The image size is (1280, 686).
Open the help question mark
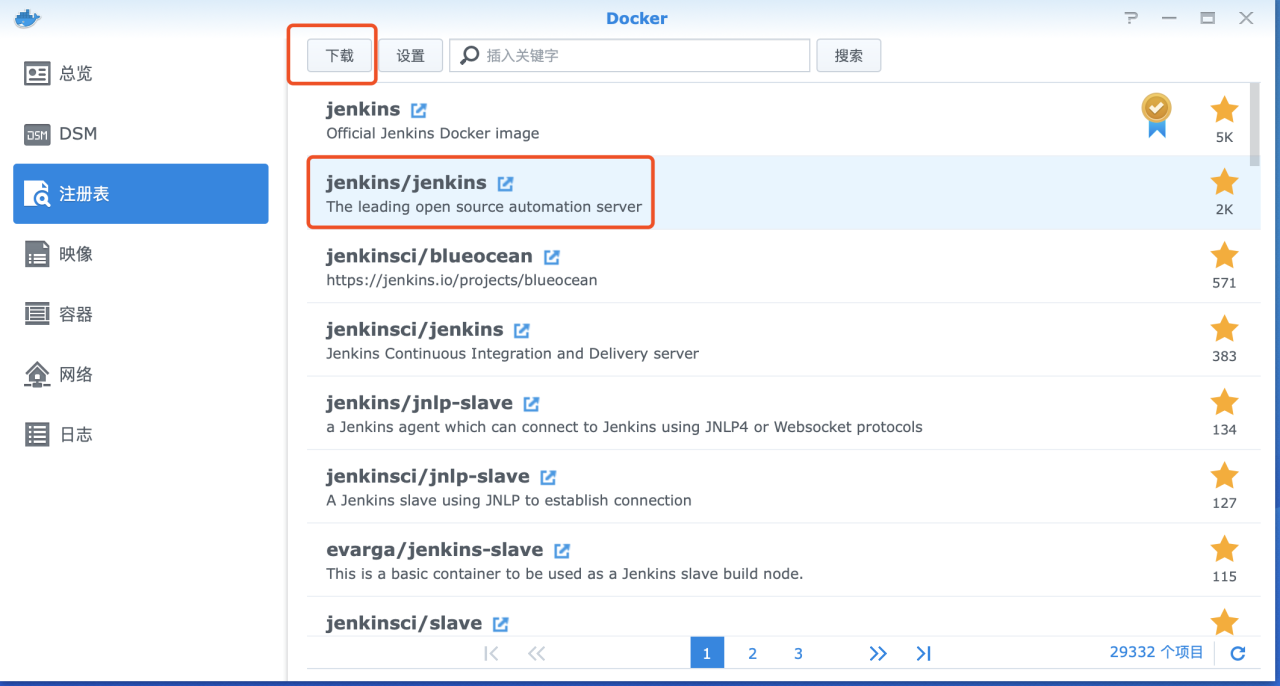(1131, 18)
